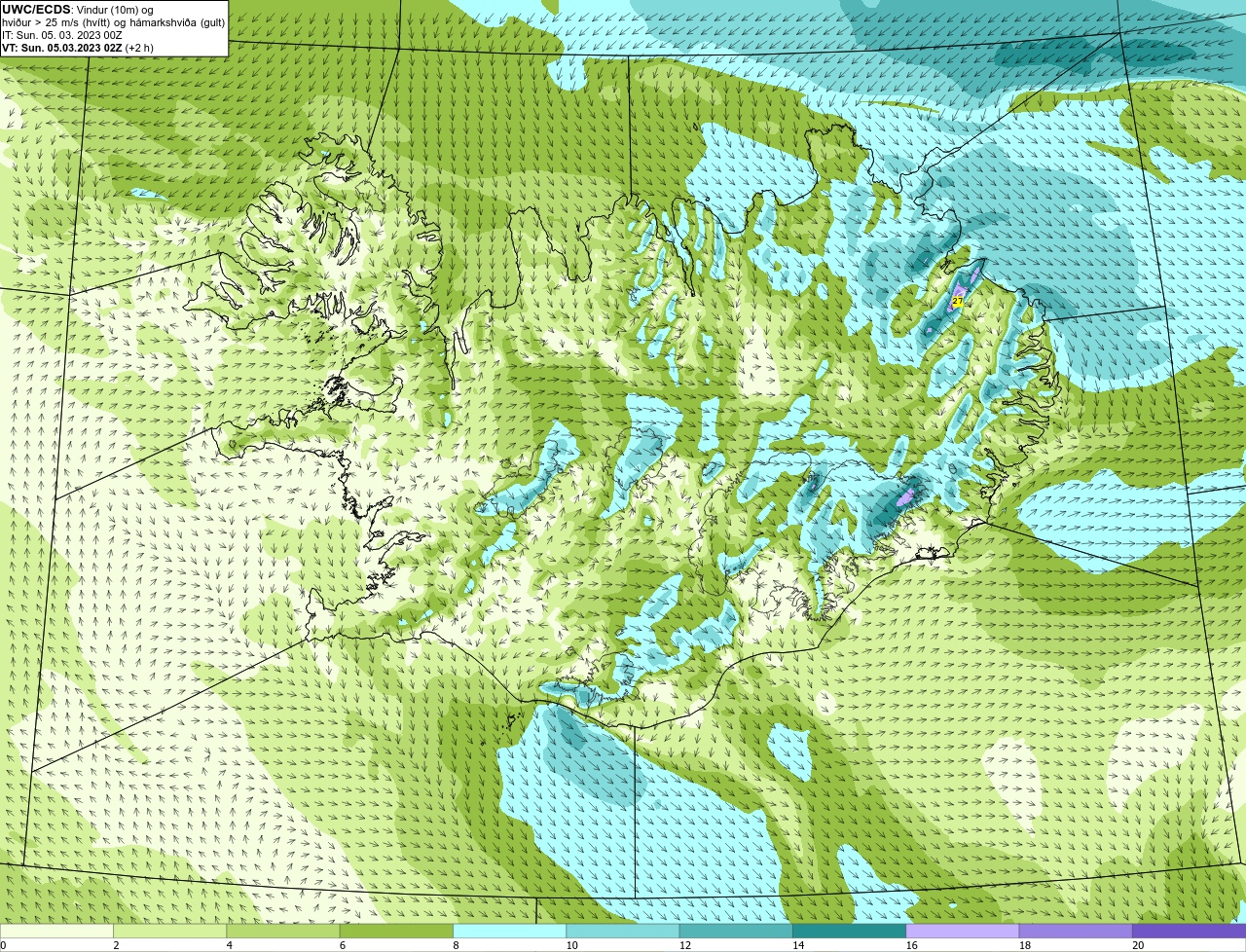Click the 'VT: Sun. 05.03.2023 02Z (+2 h)' line
1246x952 pixels.
(x=77, y=48)
